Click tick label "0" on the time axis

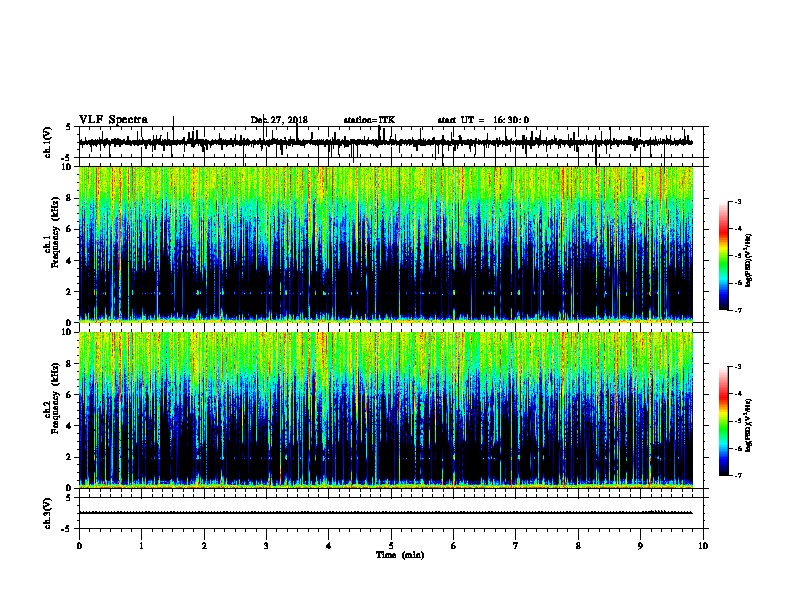[x=79, y=546]
